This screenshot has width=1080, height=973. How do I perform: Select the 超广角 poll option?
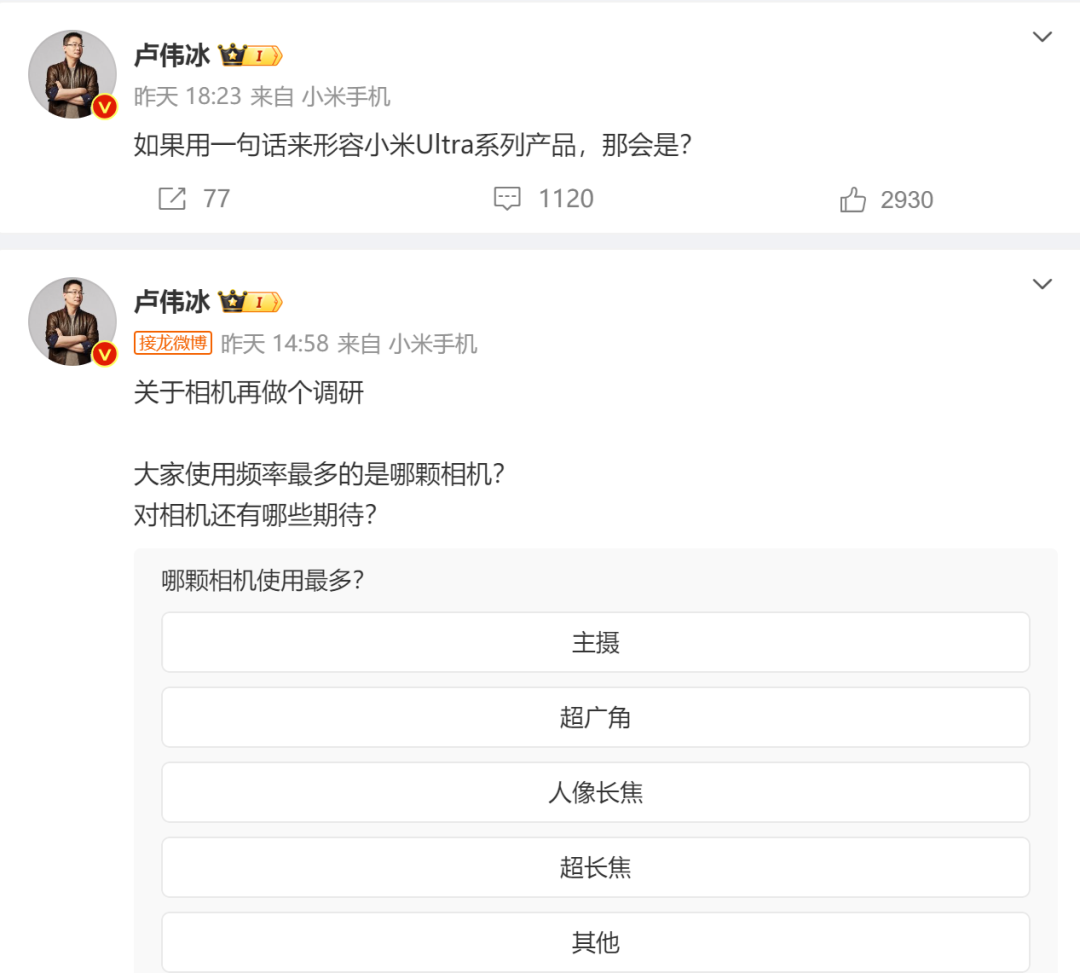coord(595,718)
